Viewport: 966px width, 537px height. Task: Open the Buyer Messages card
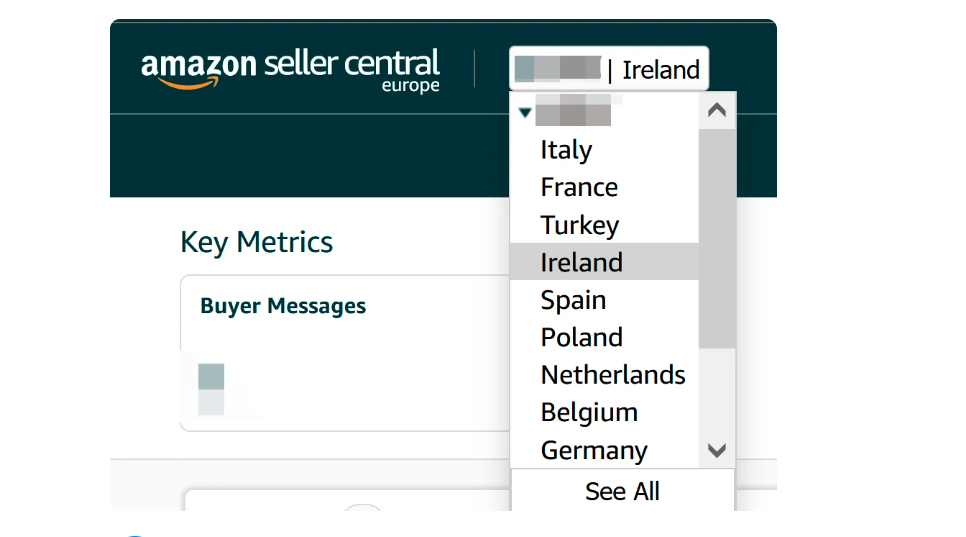345,353
